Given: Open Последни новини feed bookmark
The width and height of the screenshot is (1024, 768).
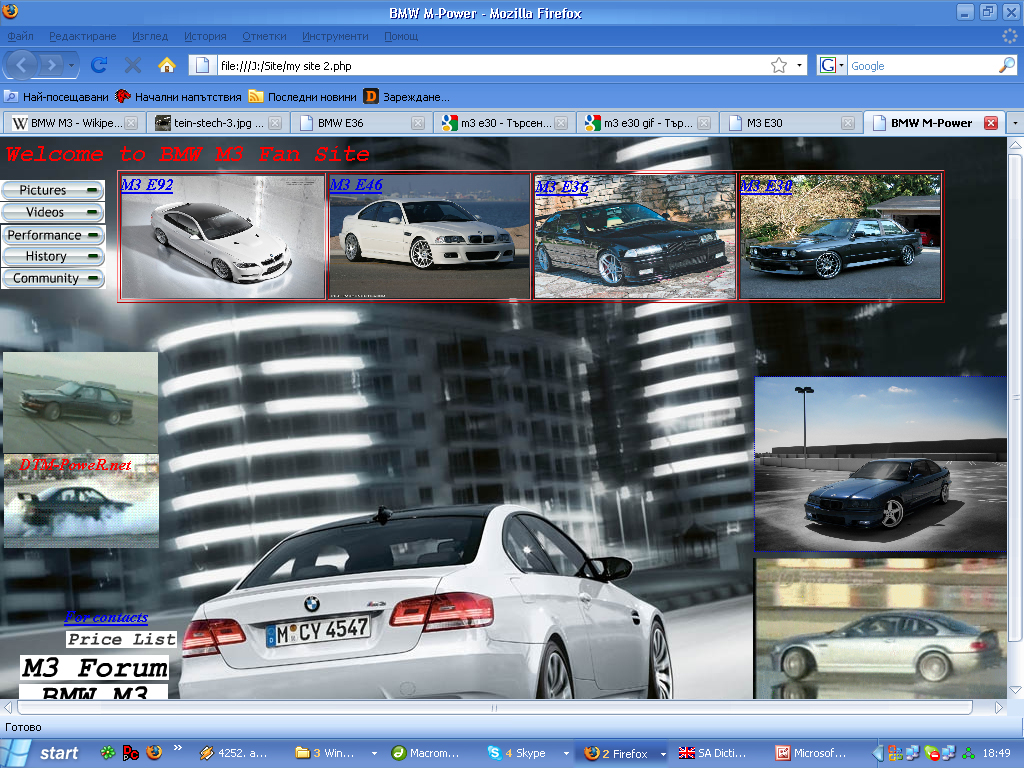Looking at the screenshot, I should tap(302, 97).
